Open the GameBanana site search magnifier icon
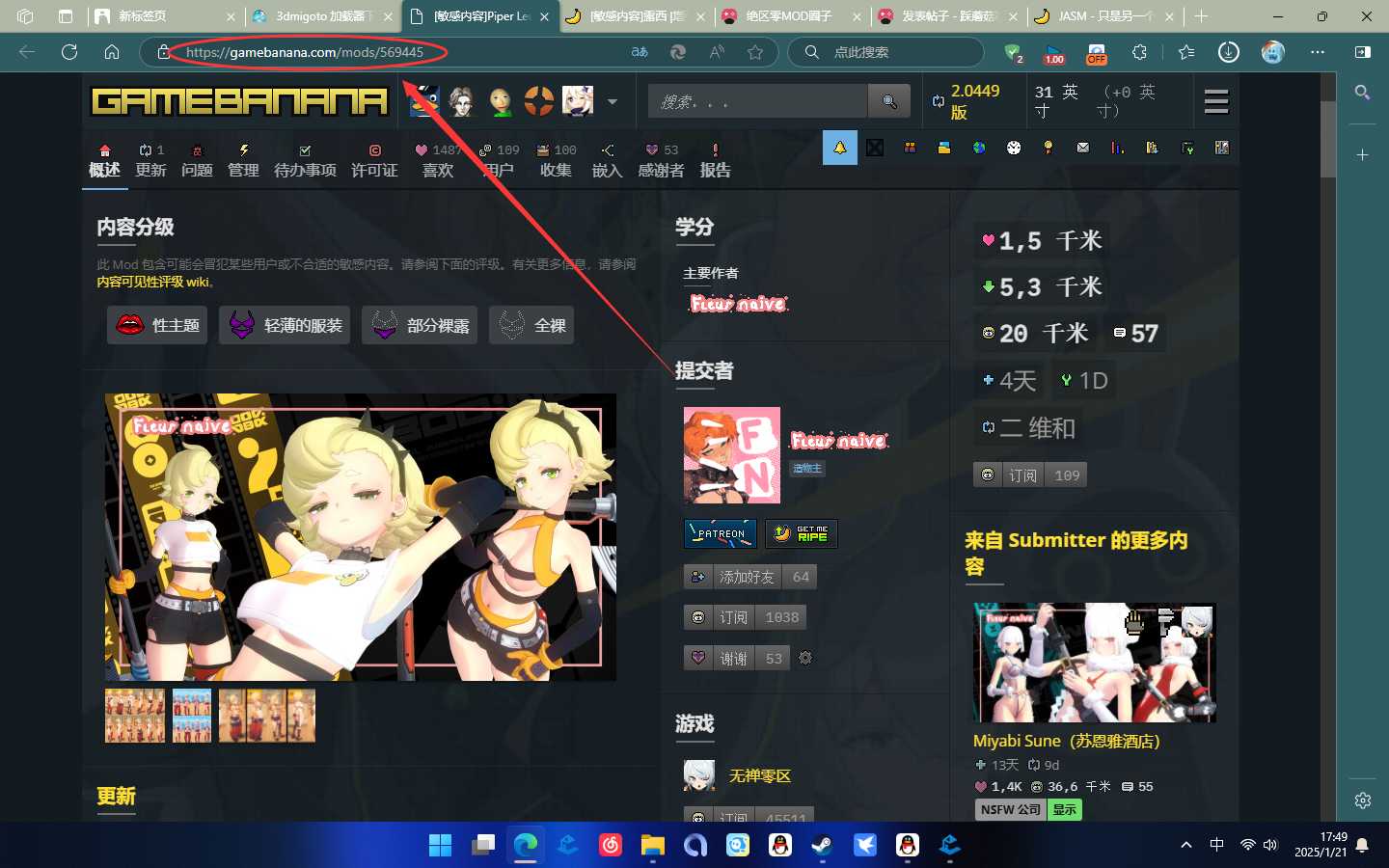1389x868 pixels. [x=887, y=100]
